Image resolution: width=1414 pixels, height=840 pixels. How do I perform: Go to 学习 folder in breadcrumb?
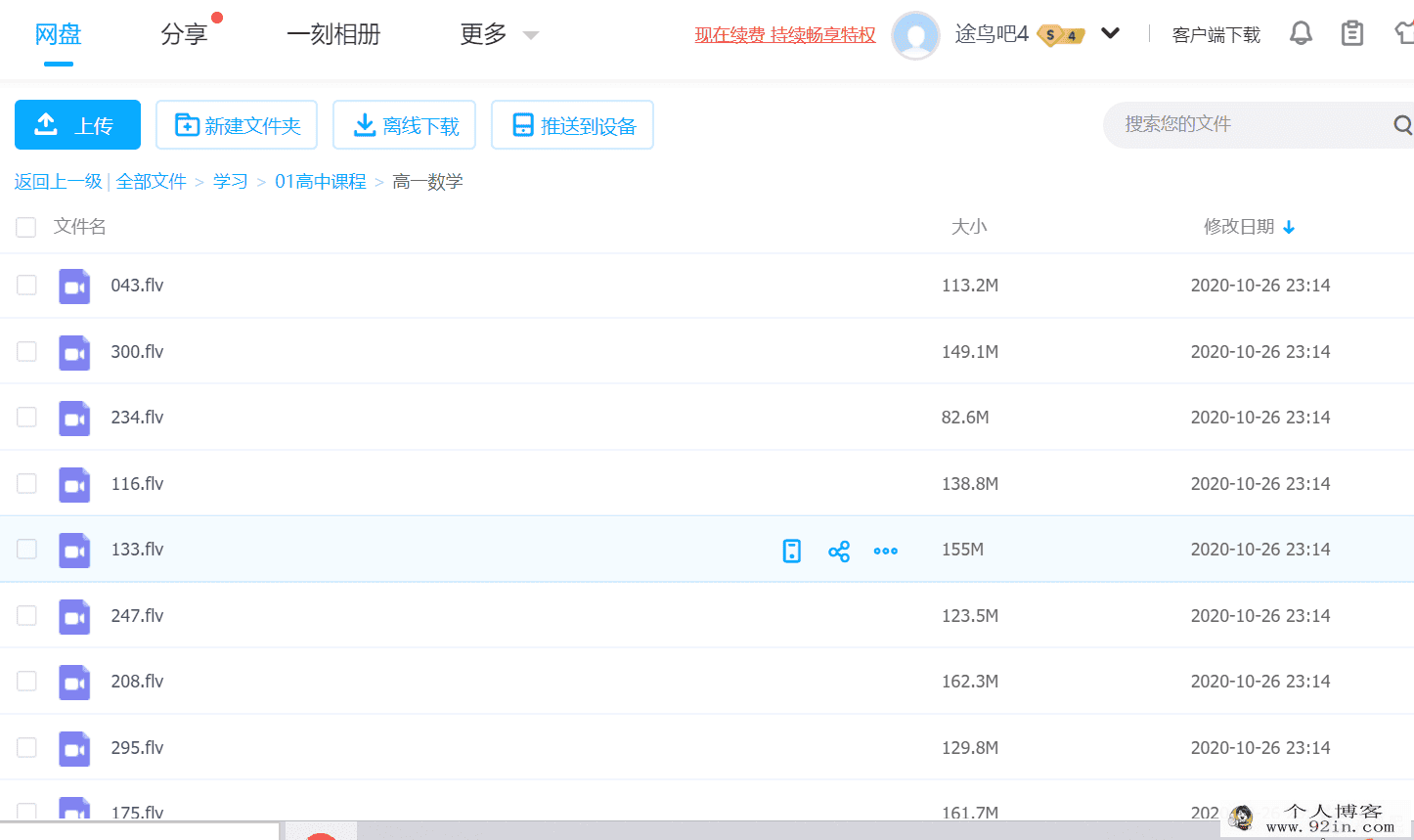pyautogui.click(x=231, y=181)
